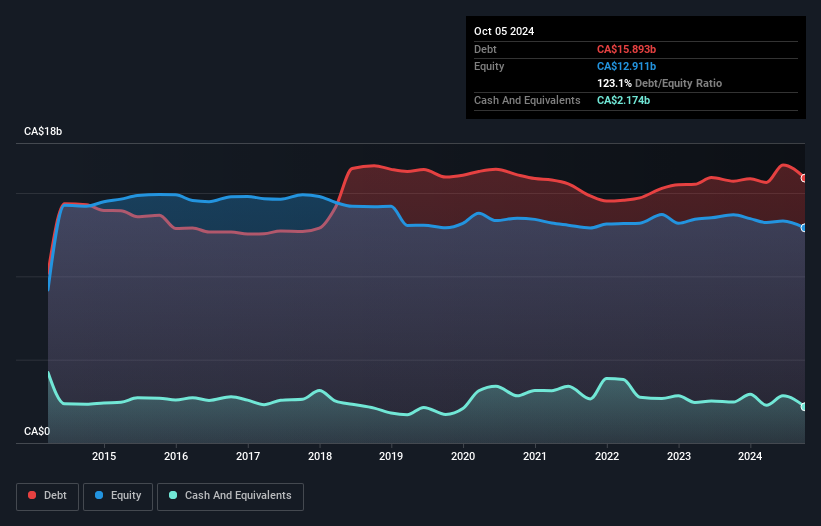Click the CA$15.893b debt value
821x526 pixels.
coord(626,49)
